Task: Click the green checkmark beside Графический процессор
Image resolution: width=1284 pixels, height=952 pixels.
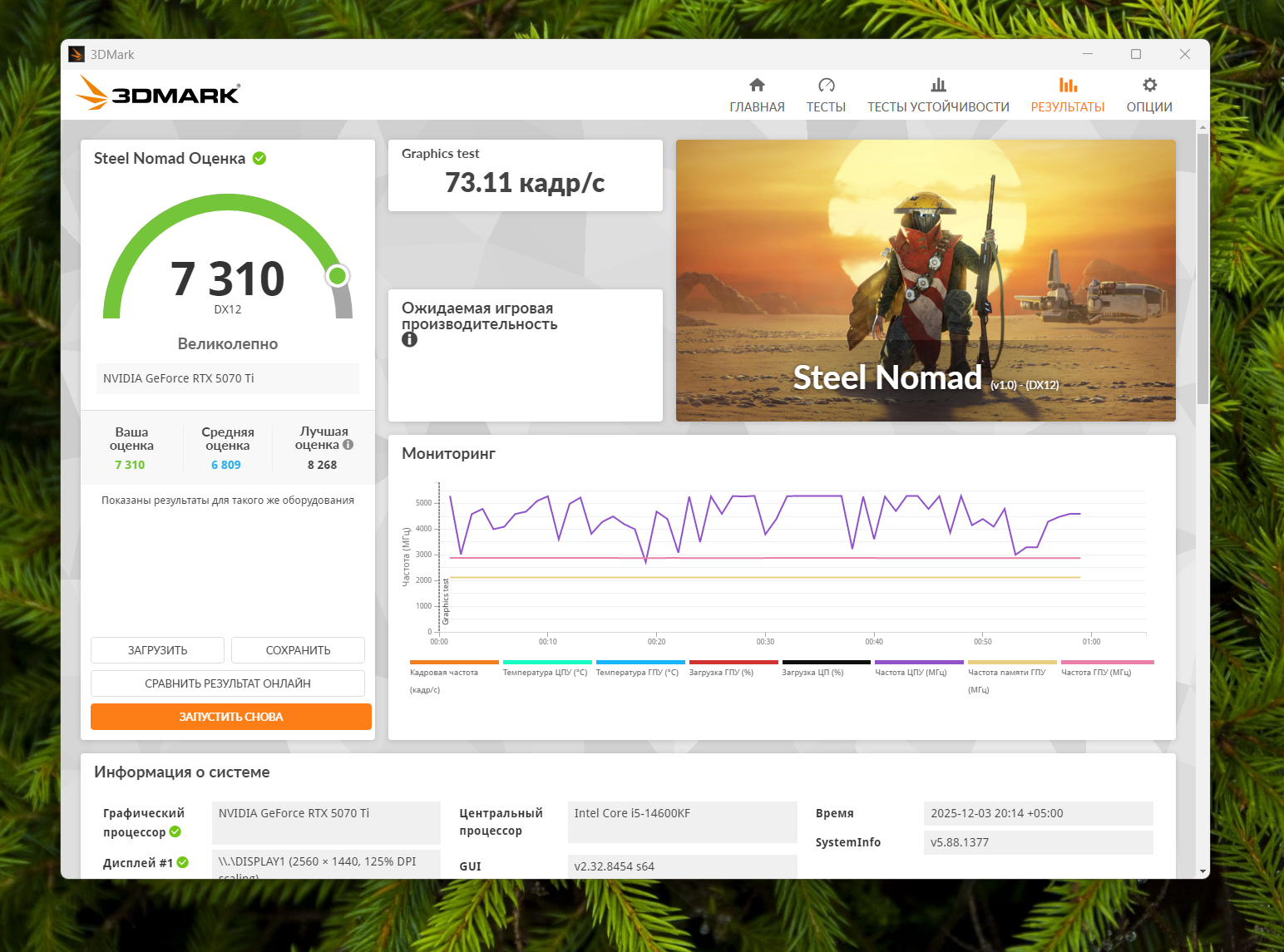Action: pyautogui.click(x=175, y=831)
